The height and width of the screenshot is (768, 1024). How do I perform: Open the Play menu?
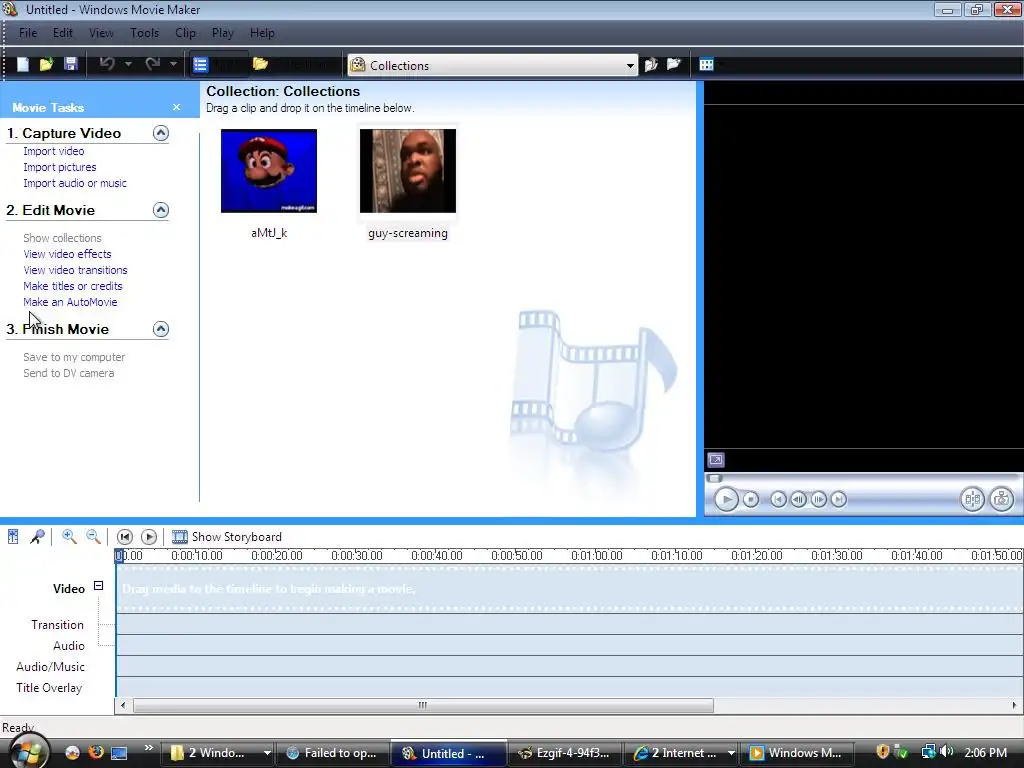tap(223, 33)
